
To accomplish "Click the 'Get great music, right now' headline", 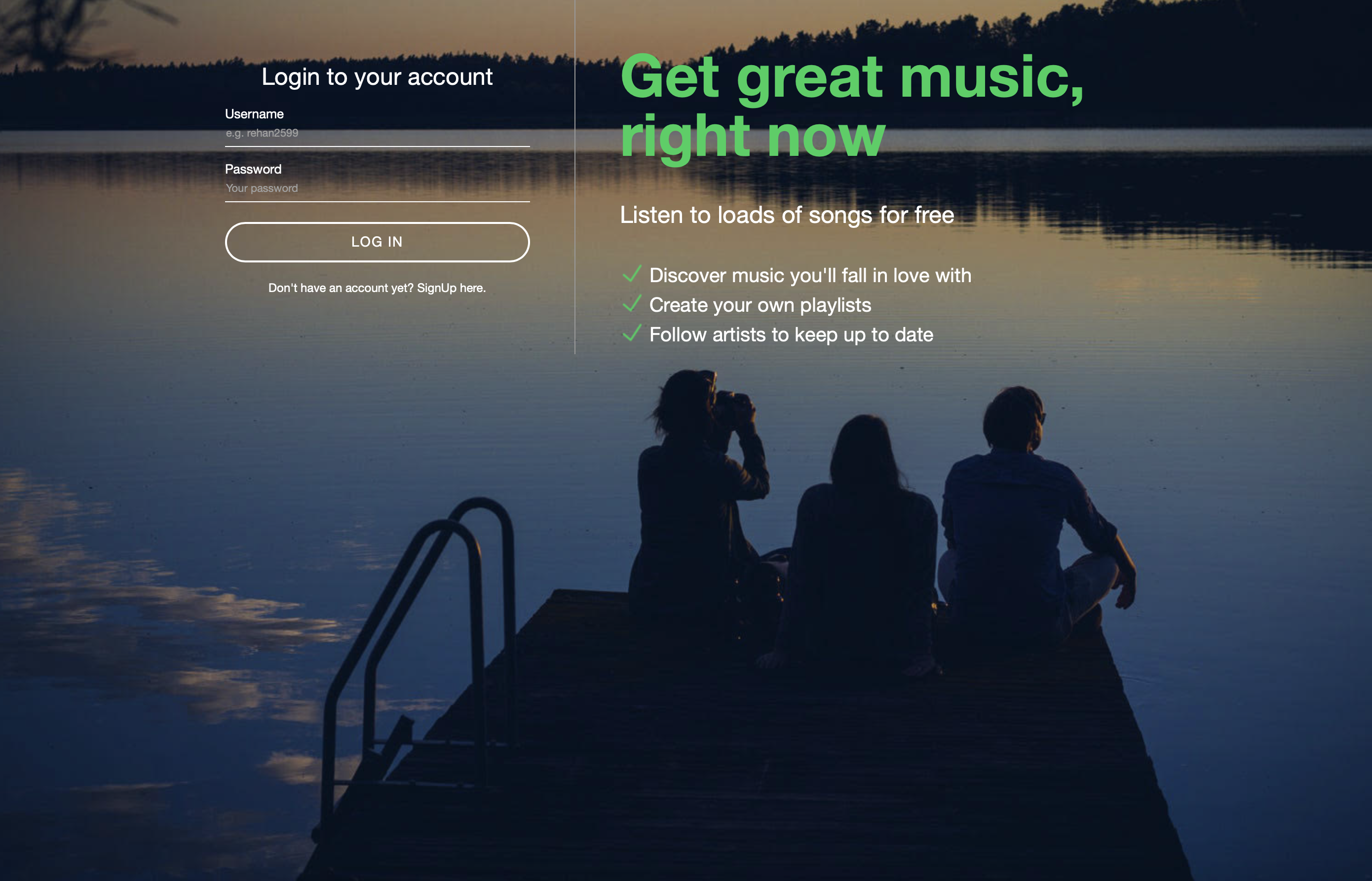I will pos(852,107).
